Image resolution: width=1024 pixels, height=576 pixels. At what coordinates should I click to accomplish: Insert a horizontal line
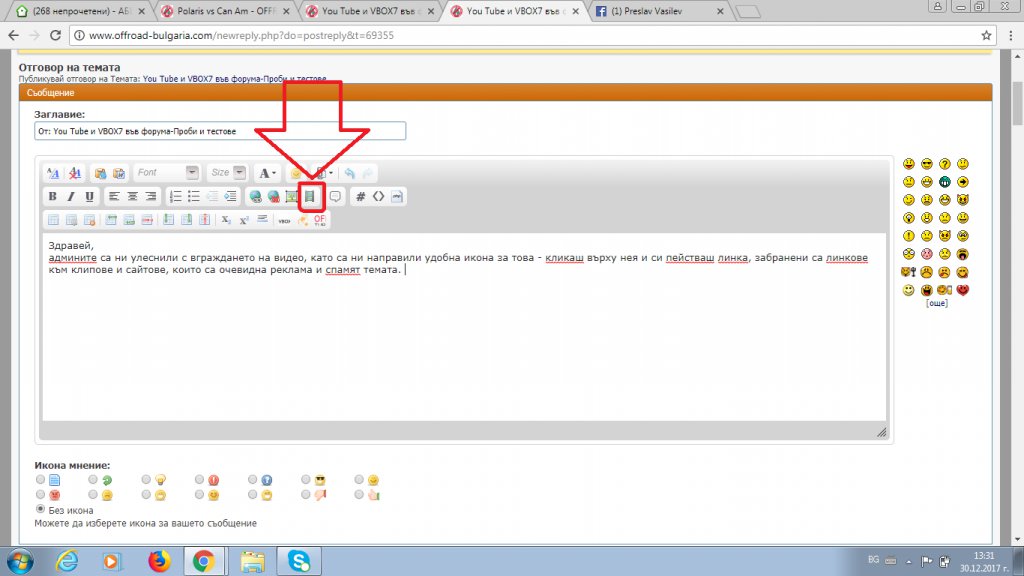tap(263, 220)
